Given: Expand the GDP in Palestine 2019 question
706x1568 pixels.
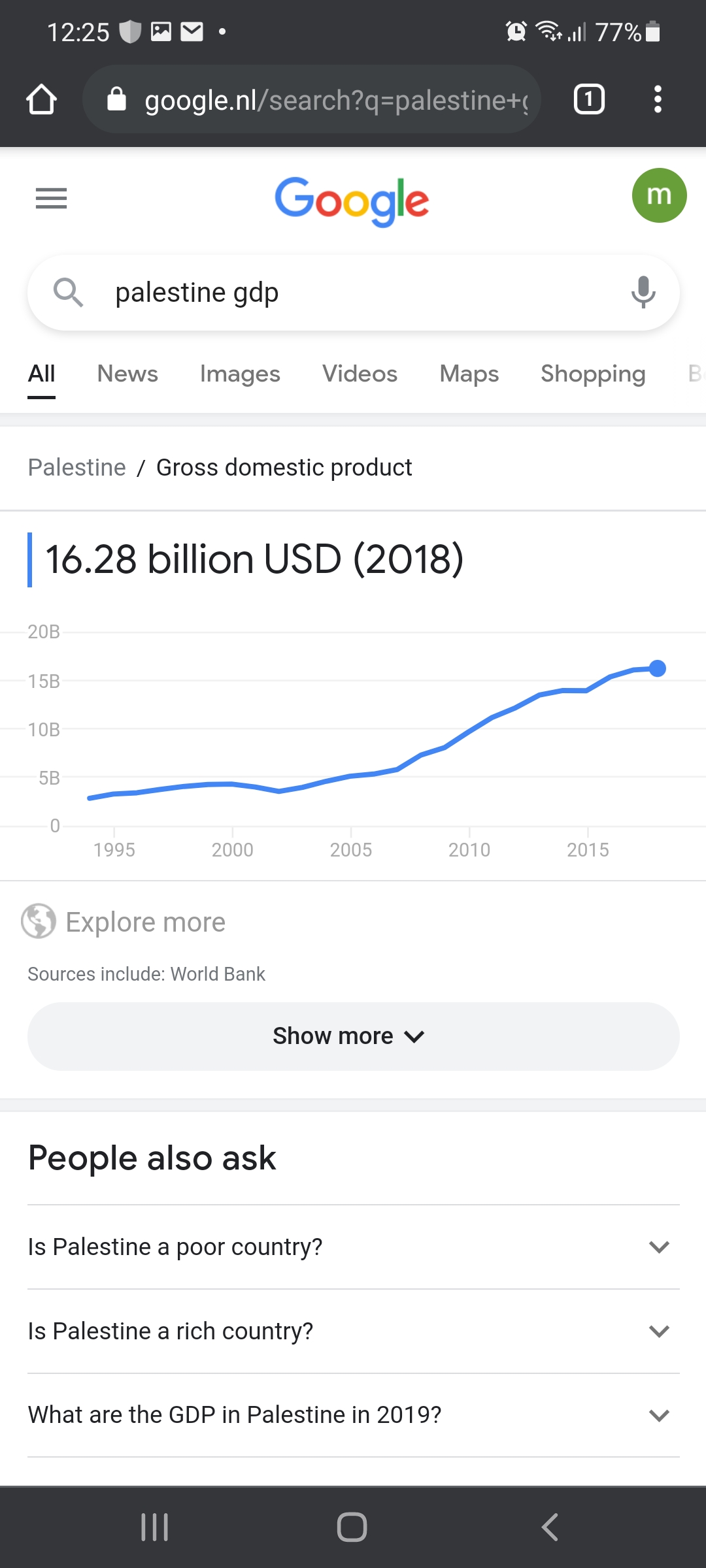Looking at the screenshot, I should 353,1414.
